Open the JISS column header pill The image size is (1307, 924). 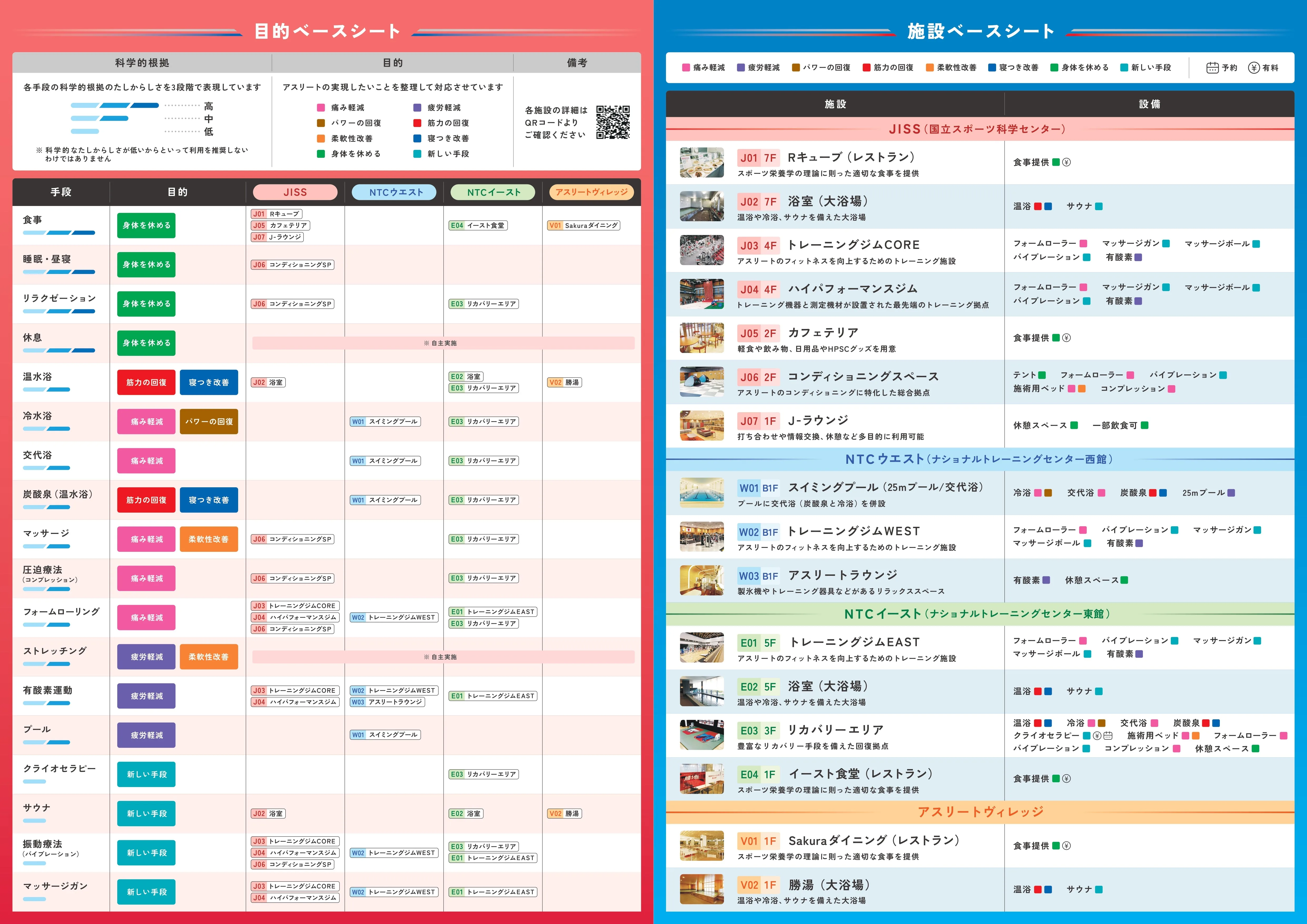tap(295, 192)
